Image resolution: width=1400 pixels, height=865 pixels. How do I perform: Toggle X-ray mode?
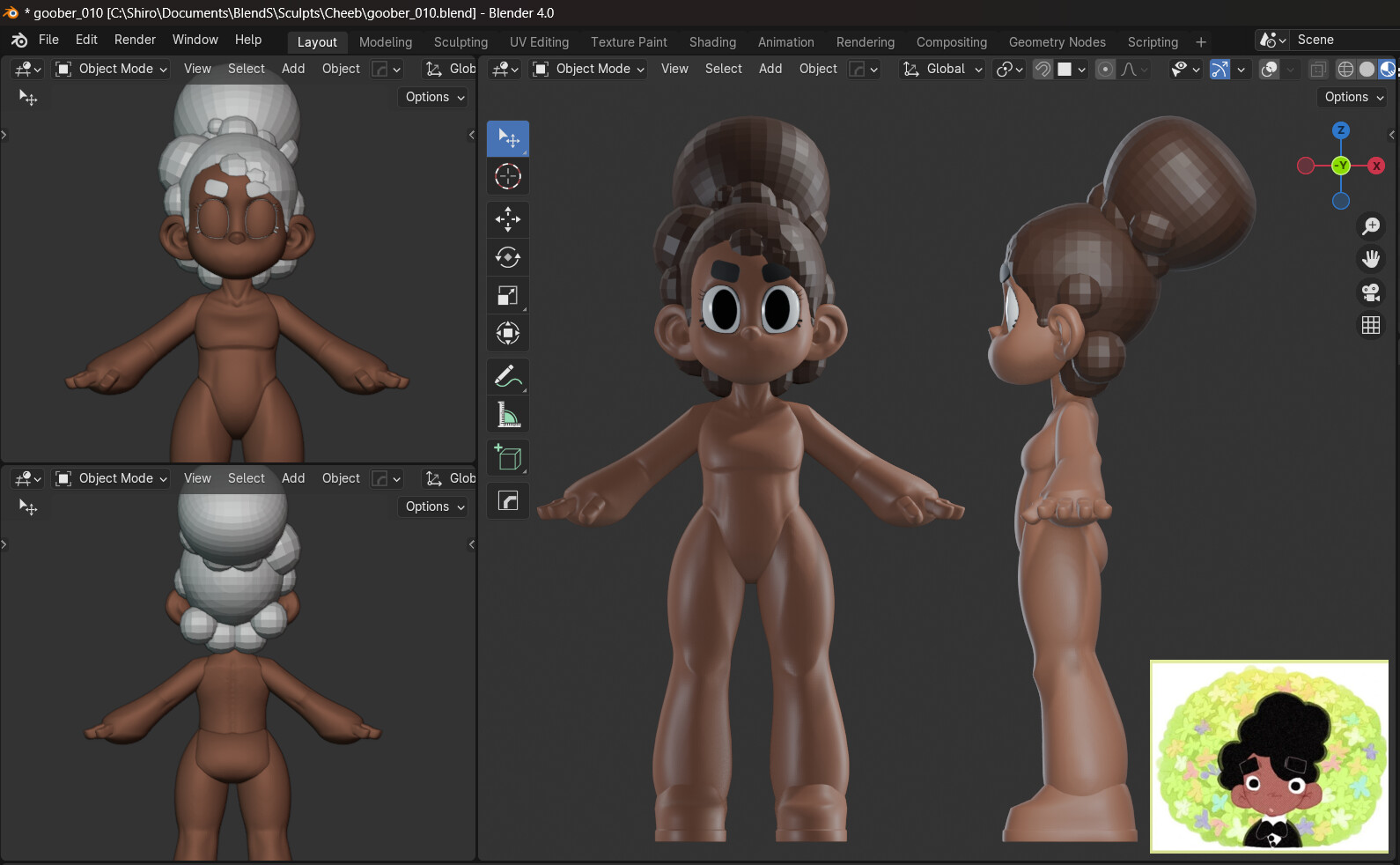tap(1318, 69)
